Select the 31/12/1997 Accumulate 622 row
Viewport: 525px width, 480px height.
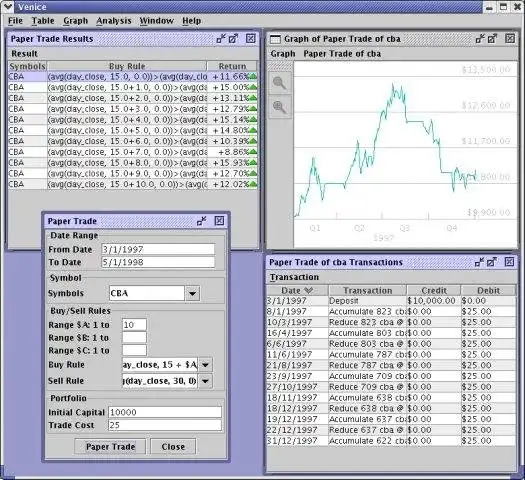click(x=391, y=441)
